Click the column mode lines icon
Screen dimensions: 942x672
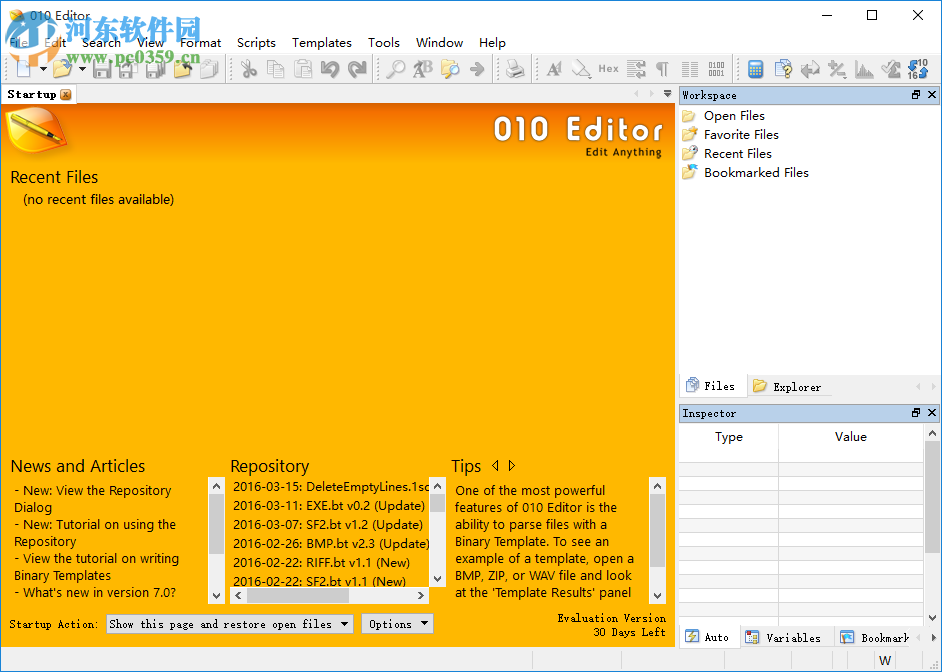(x=690, y=69)
